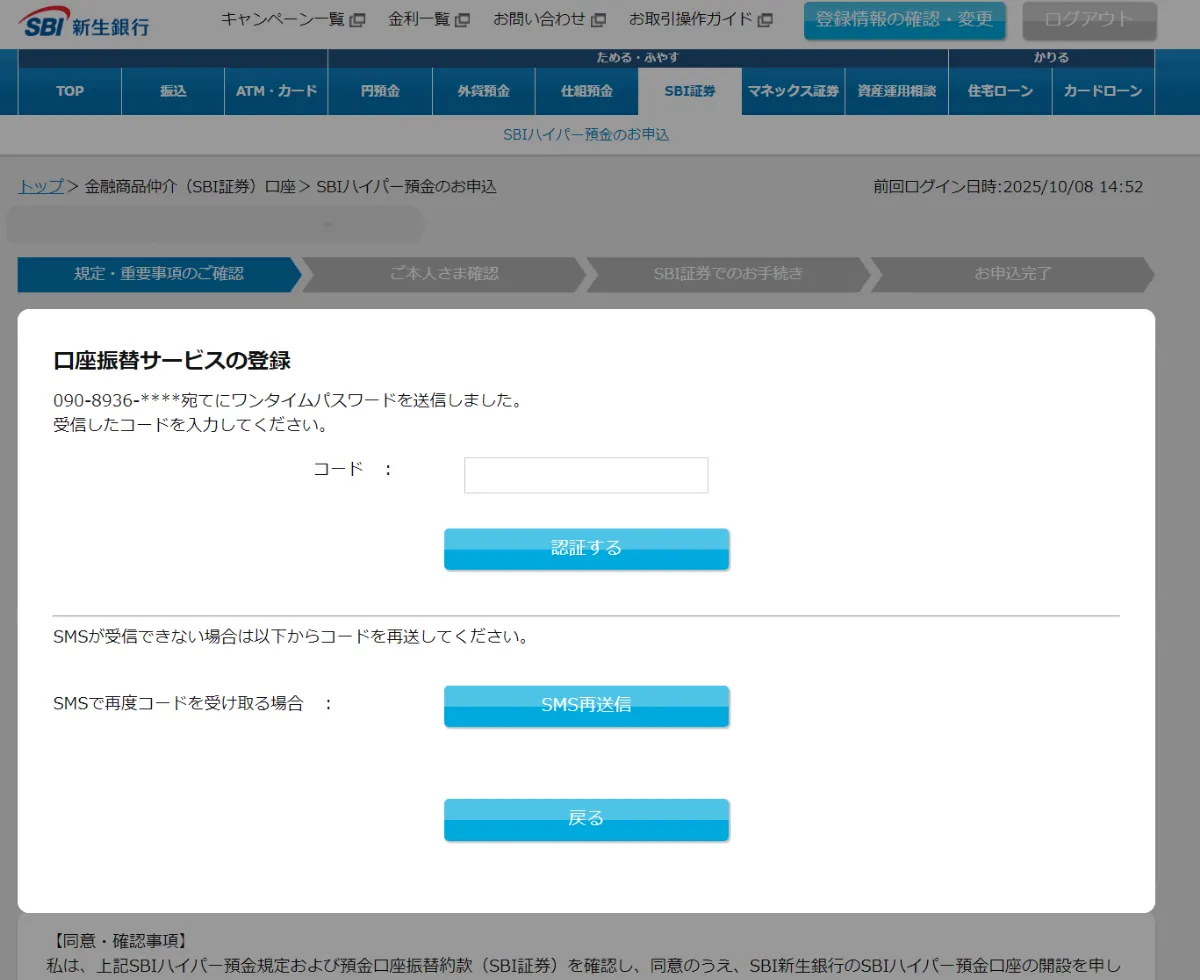Screen dimensions: 1200x980
Task: Open 金利一覧 external link
Action: coord(428,19)
